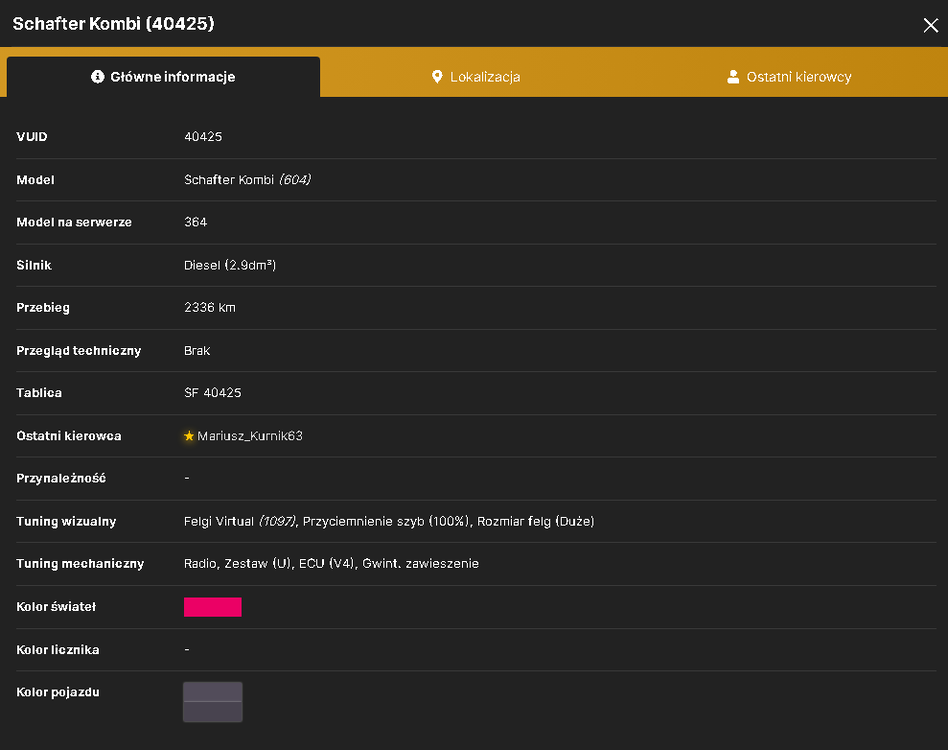Click the bottom half of Kolor pojazdu swatch
Image resolution: width=948 pixels, height=750 pixels.
click(x=213, y=712)
